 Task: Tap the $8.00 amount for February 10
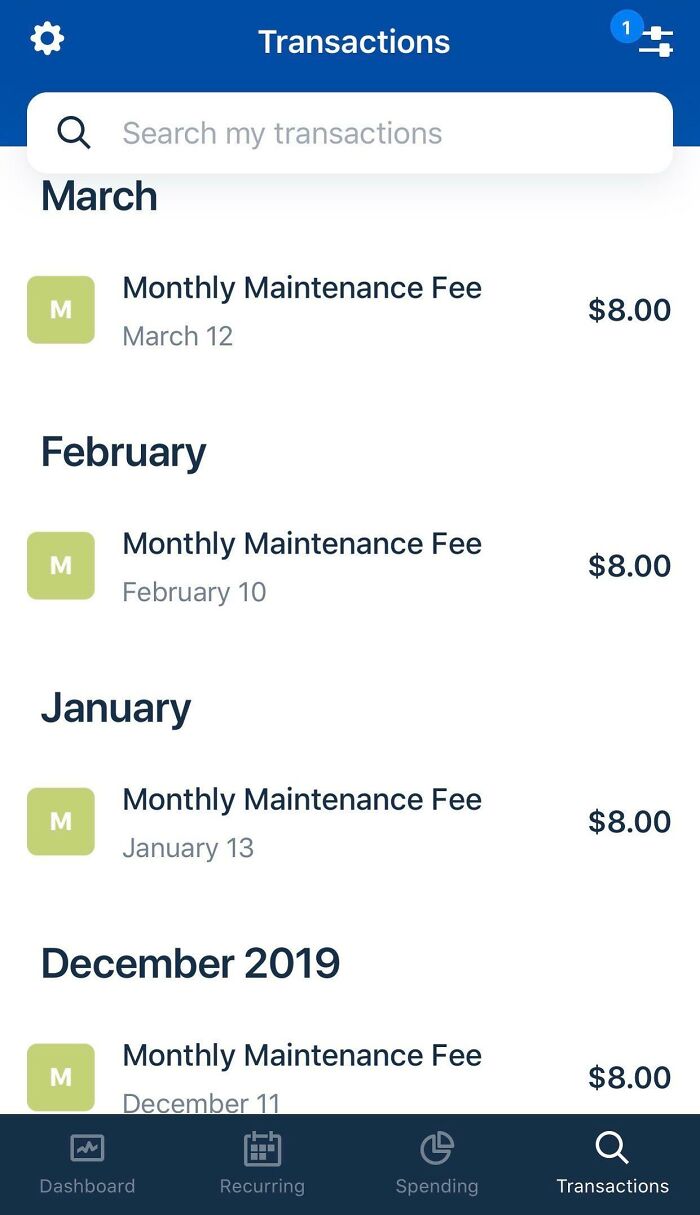tap(630, 566)
